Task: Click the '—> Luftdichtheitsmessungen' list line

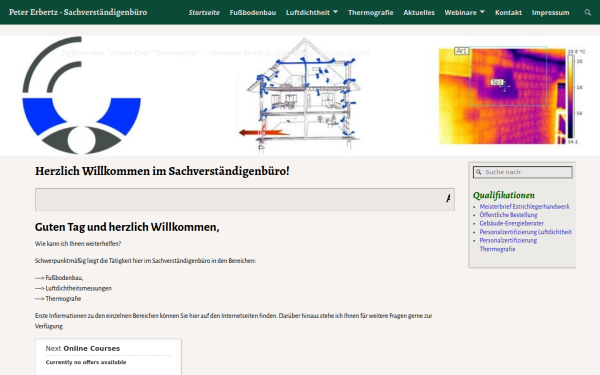Action: point(73,288)
